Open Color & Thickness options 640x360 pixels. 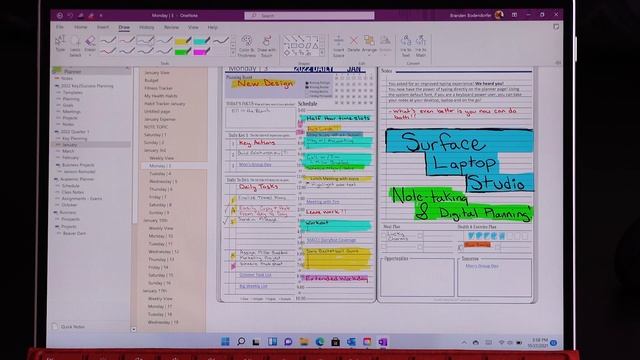point(247,46)
